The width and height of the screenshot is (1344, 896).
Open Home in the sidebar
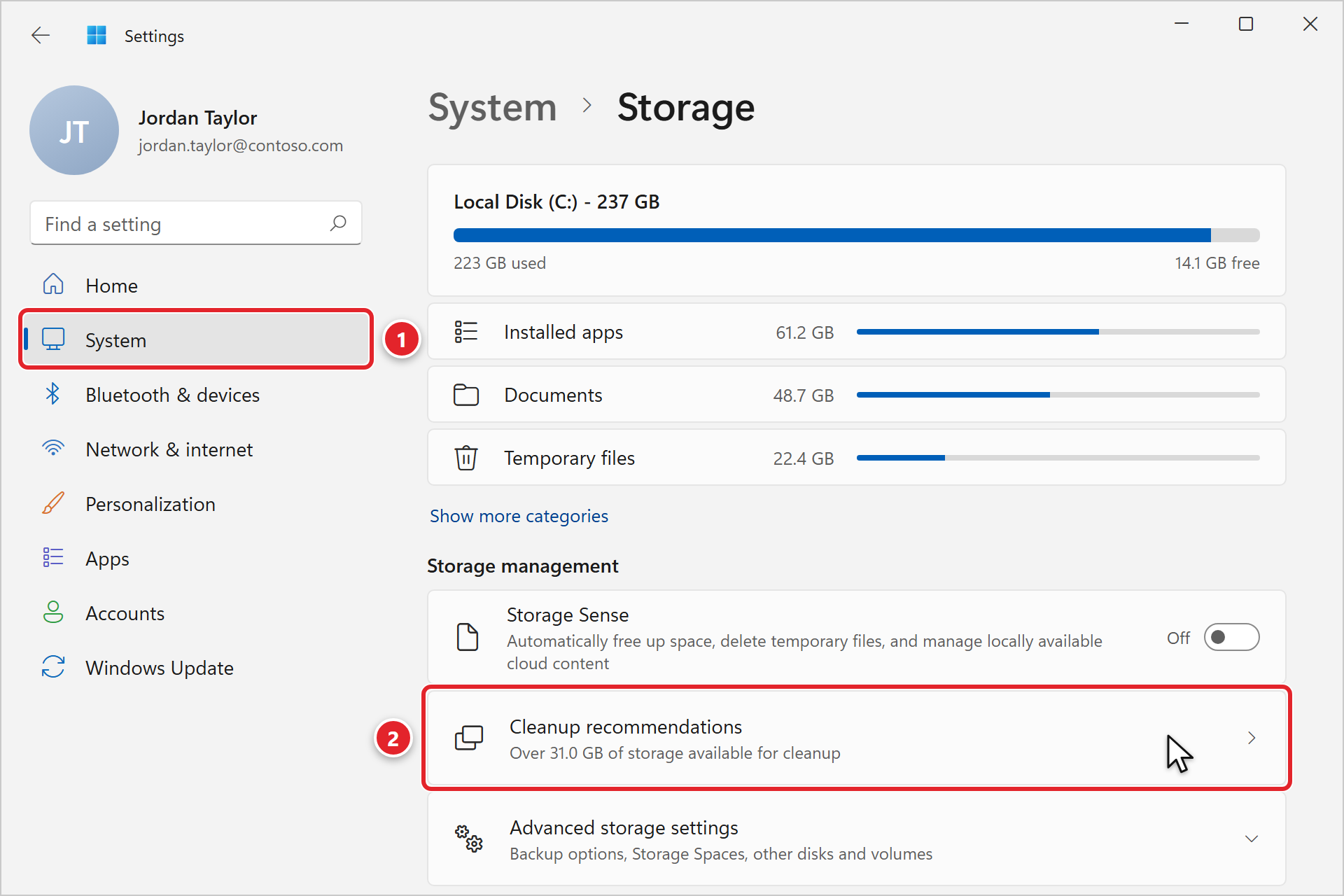(x=196, y=286)
